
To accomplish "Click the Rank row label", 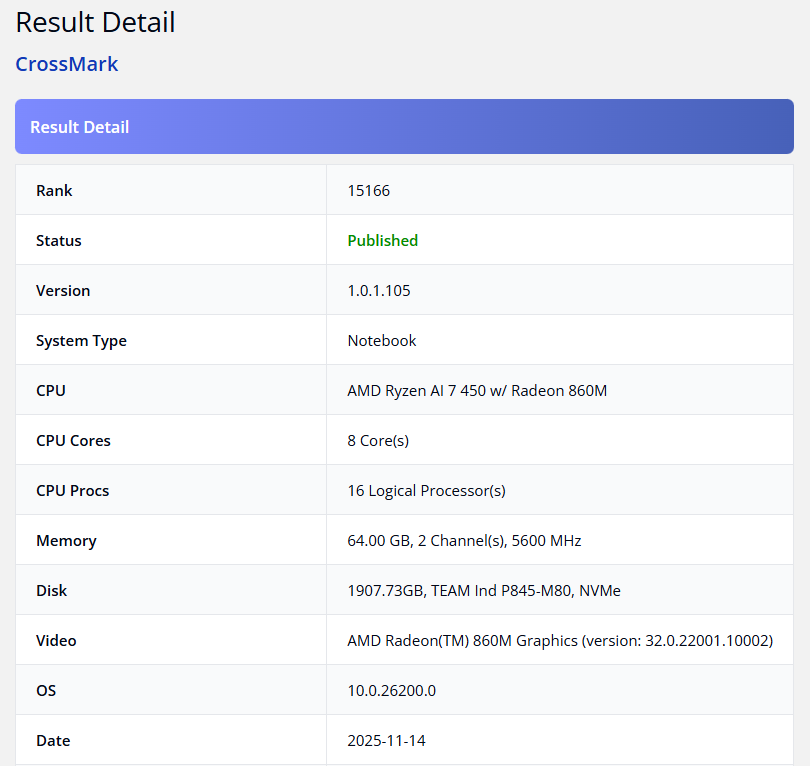I will coord(54,190).
